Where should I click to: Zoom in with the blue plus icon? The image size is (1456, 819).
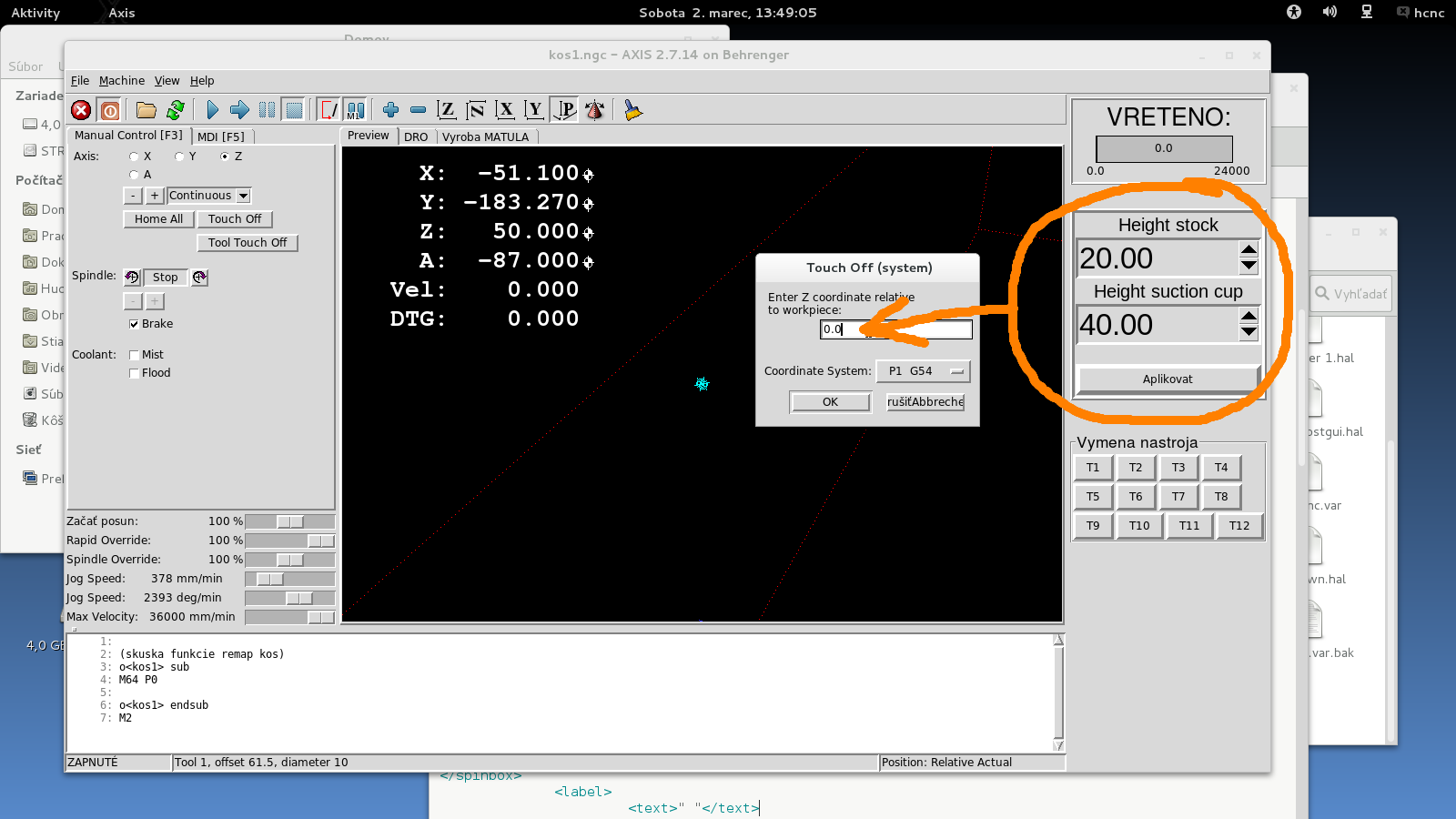(390, 110)
